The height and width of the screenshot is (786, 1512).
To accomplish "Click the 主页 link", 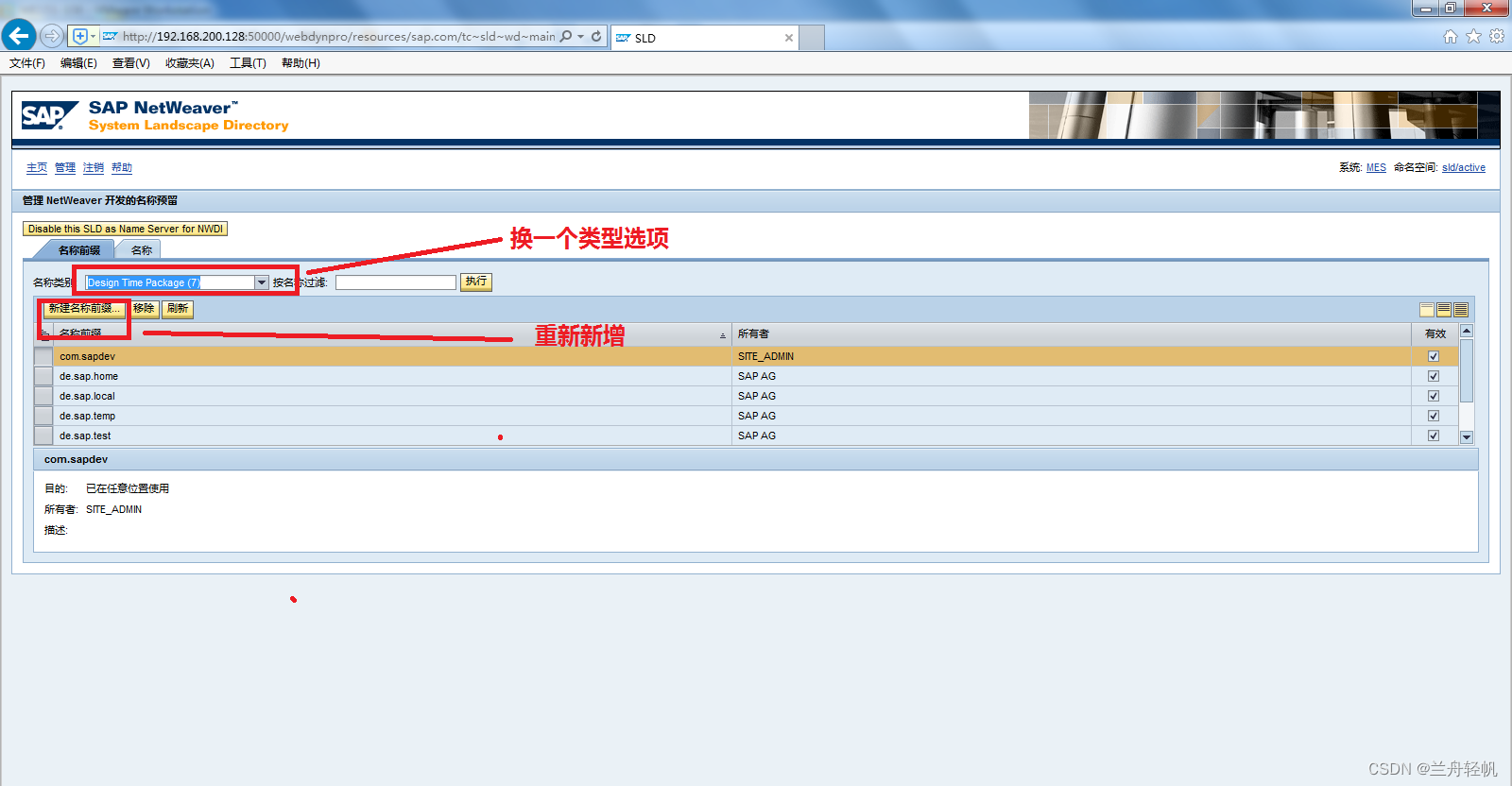I will [x=37, y=167].
